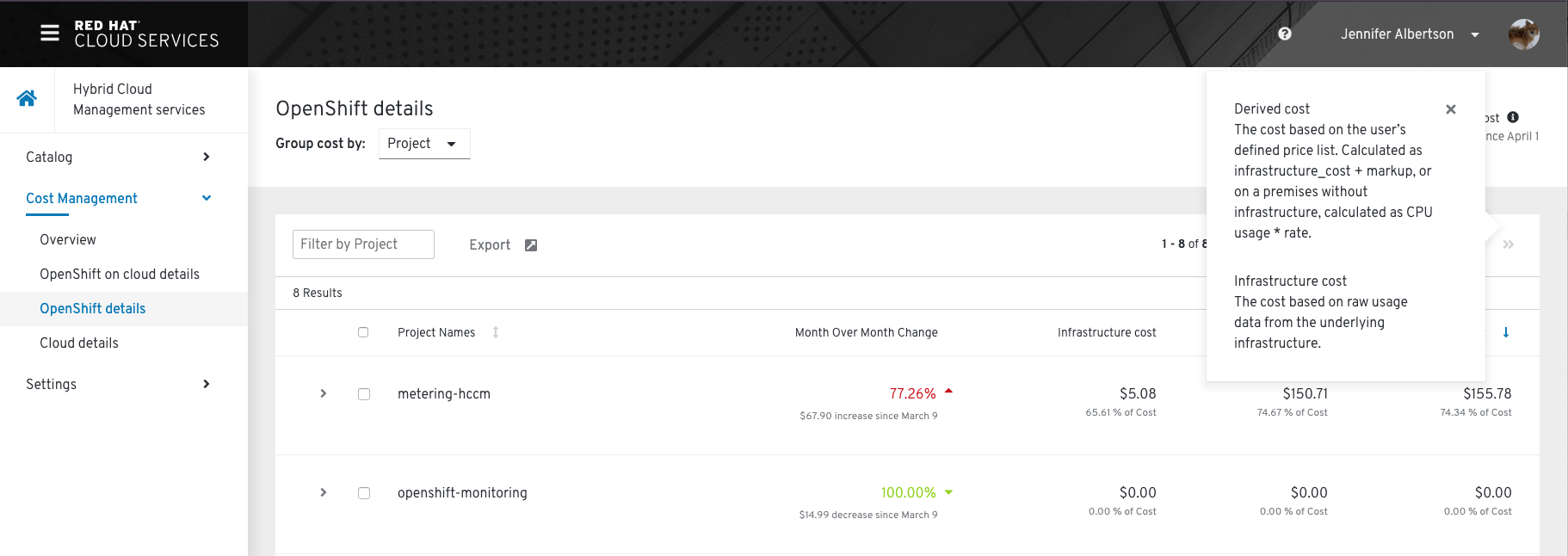Image resolution: width=1568 pixels, height=556 pixels.
Task: Focus the Filter by Project field
Action: [363, 244]
